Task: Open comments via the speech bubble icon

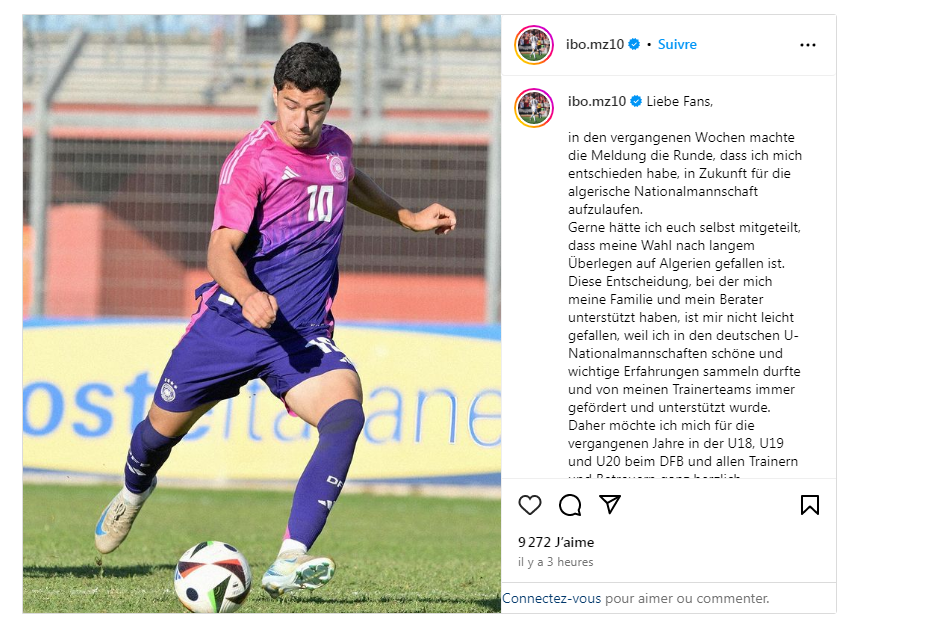Action: [x=570, y=505]
